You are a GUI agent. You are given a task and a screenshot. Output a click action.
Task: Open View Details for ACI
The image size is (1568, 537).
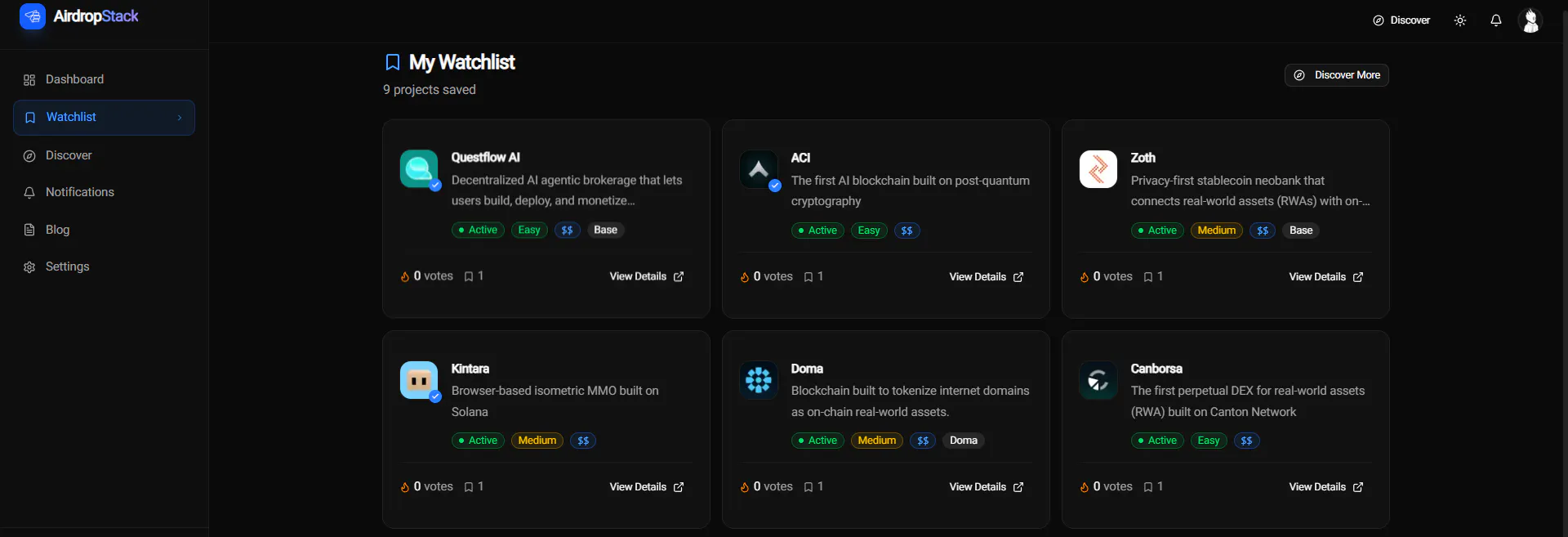click(x=987, y=277)
